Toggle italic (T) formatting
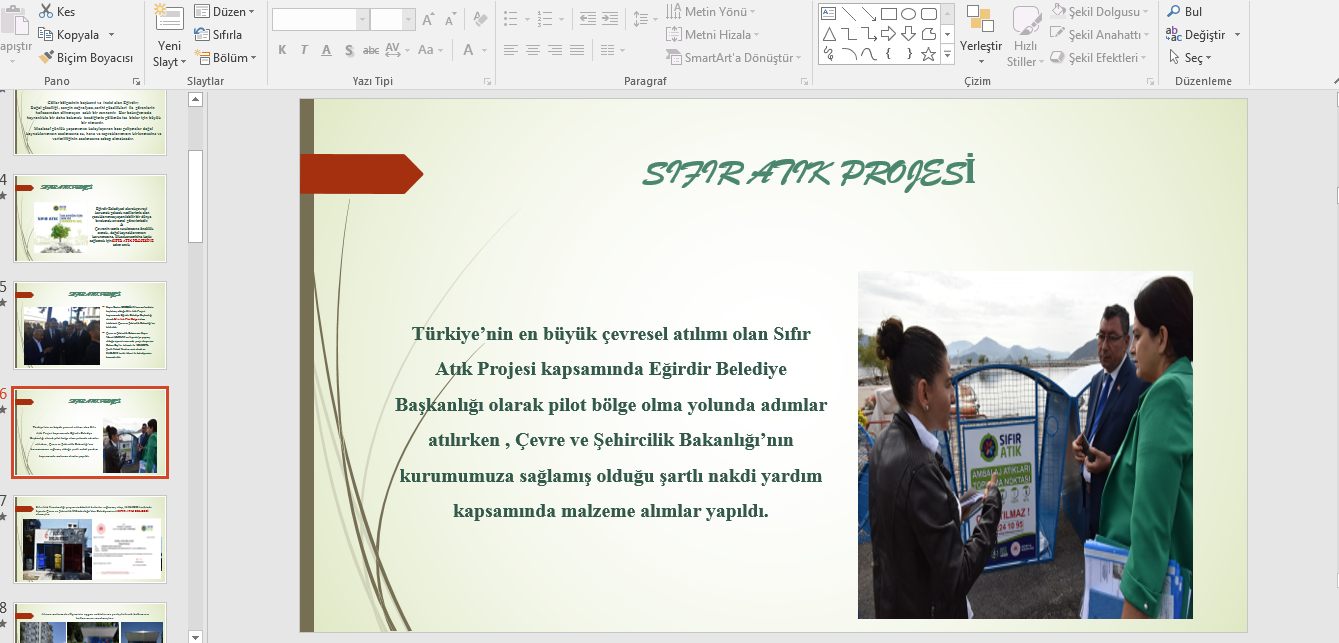 pyautogui.click(x=304, y=50)
